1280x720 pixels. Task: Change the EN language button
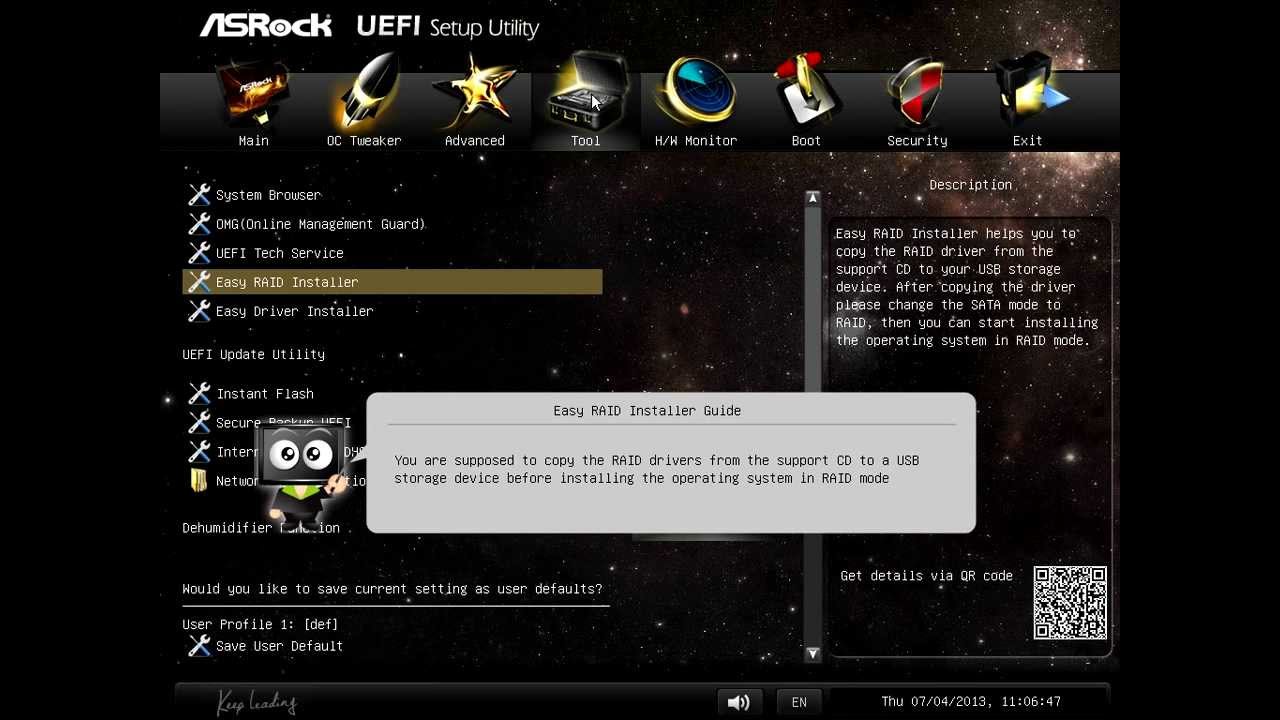(799, 702)
